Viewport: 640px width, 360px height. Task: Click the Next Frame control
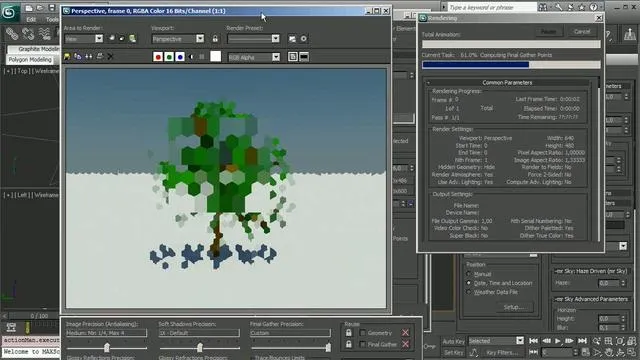coord(569,341)
